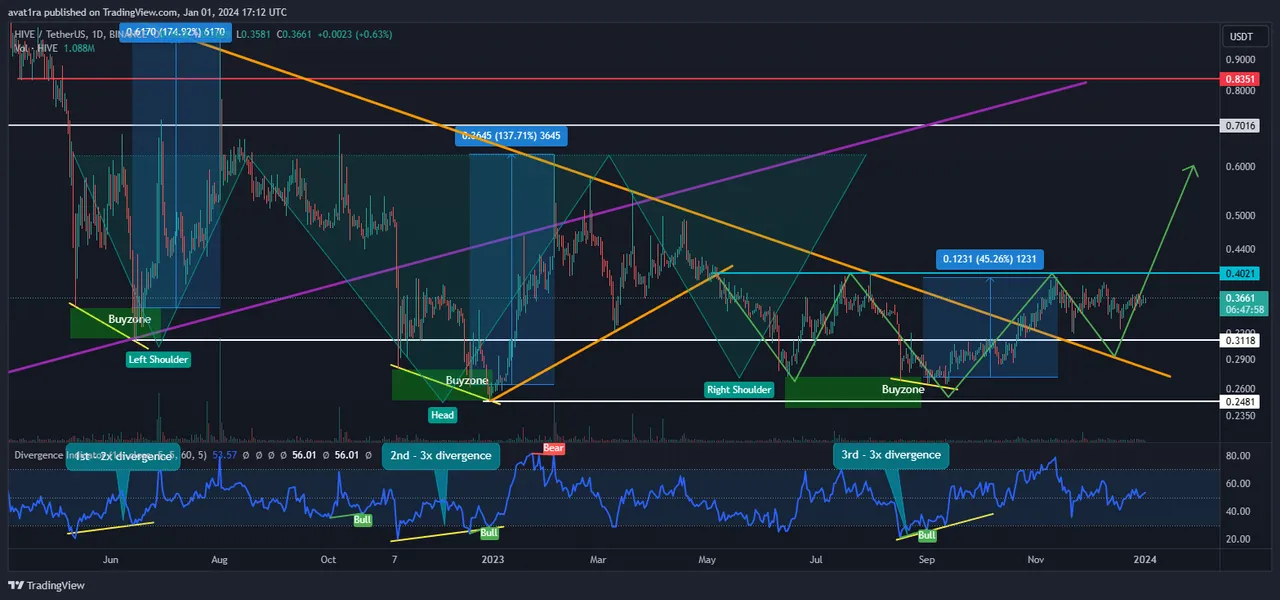This screenshot has height=600, width=1280.
Task: Click the 2023 marker on time axis
Action: [x=491, y=560]
